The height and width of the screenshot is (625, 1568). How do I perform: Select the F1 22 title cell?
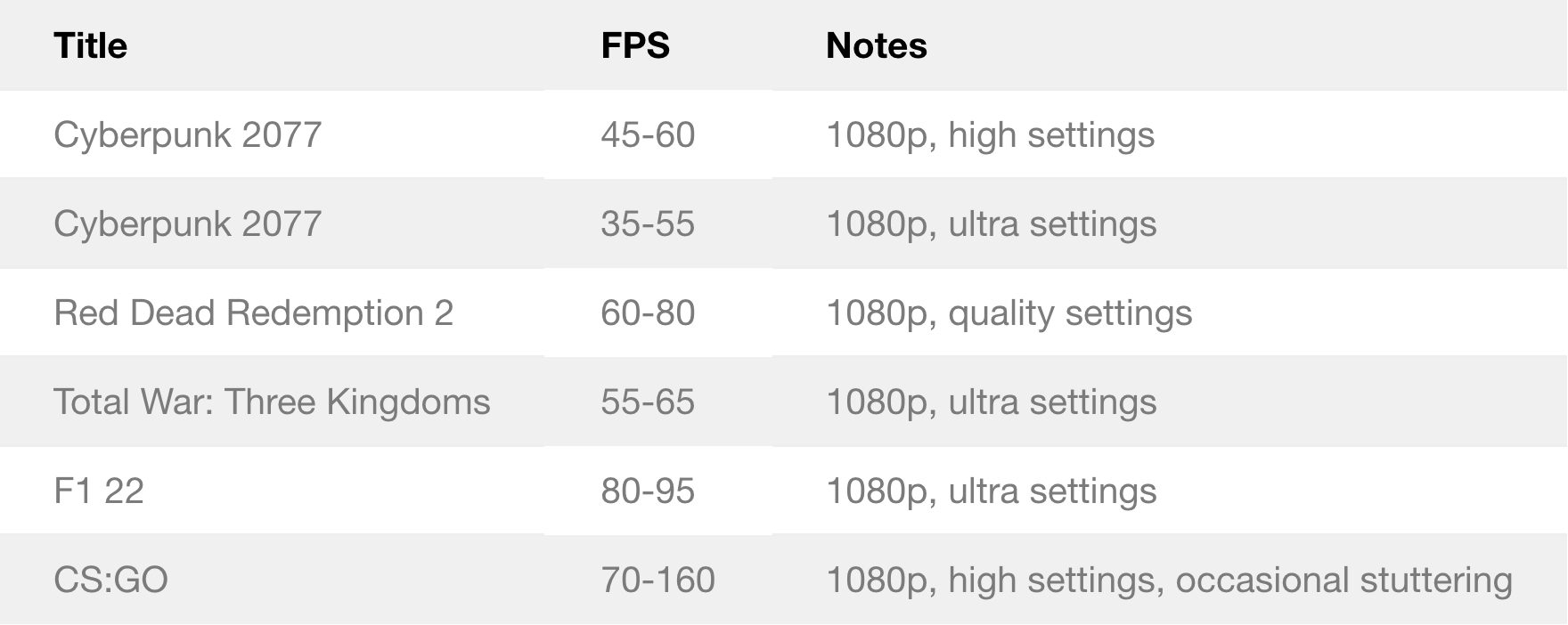click(99, 491)
